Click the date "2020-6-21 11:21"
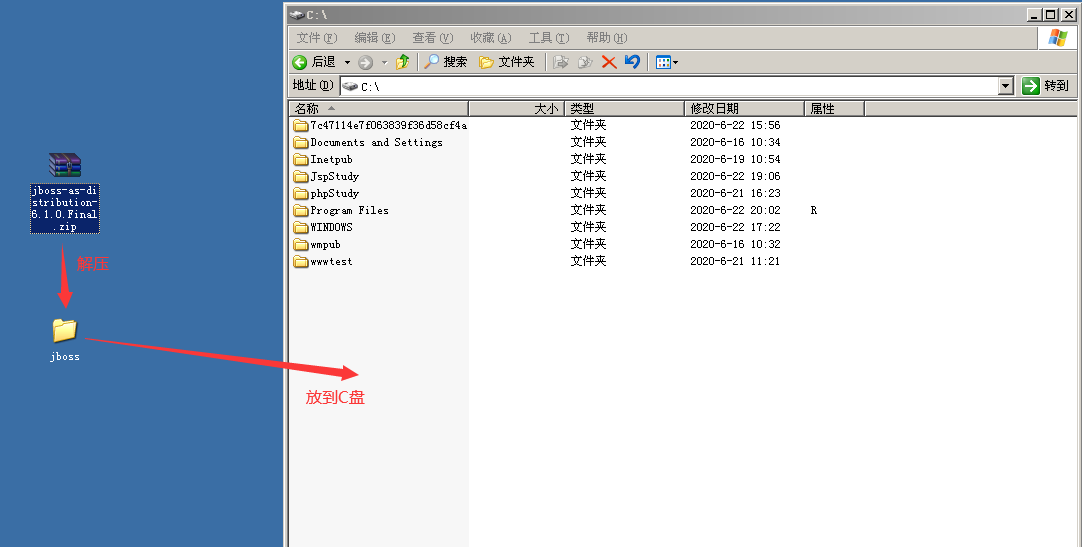This screenshot has height=547, width=1082. click(736, 261)
